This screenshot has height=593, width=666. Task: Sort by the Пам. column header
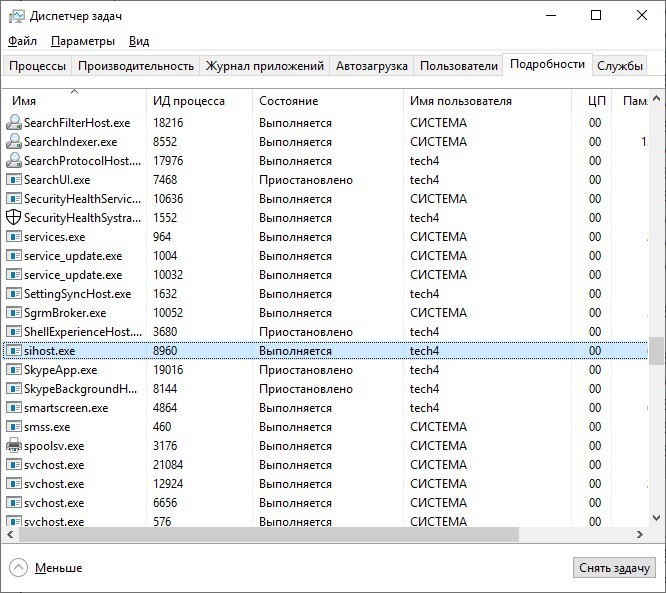point(630,101)
